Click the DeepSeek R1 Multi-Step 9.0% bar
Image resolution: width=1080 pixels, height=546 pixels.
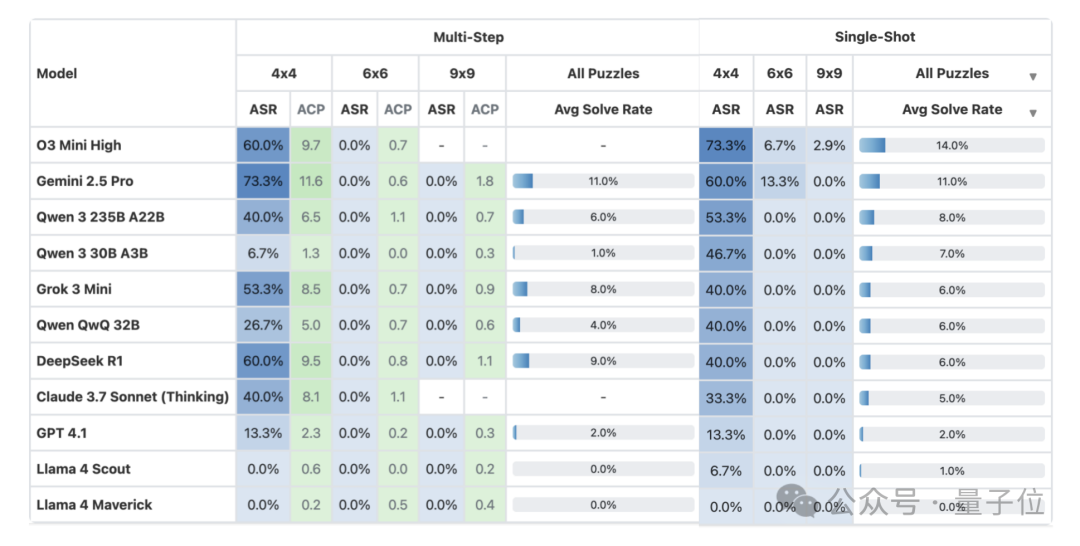603,361
